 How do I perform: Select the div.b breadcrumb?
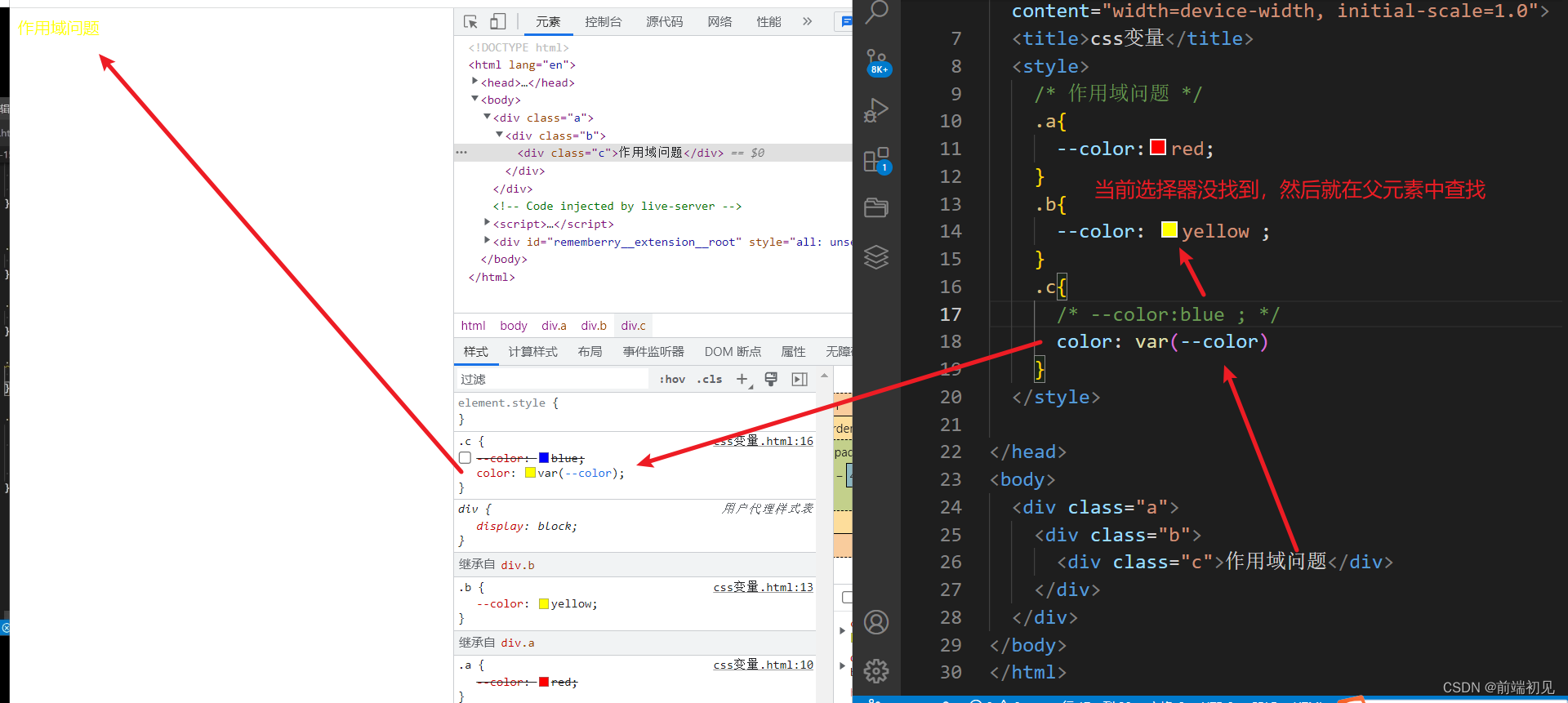(594, 326)
